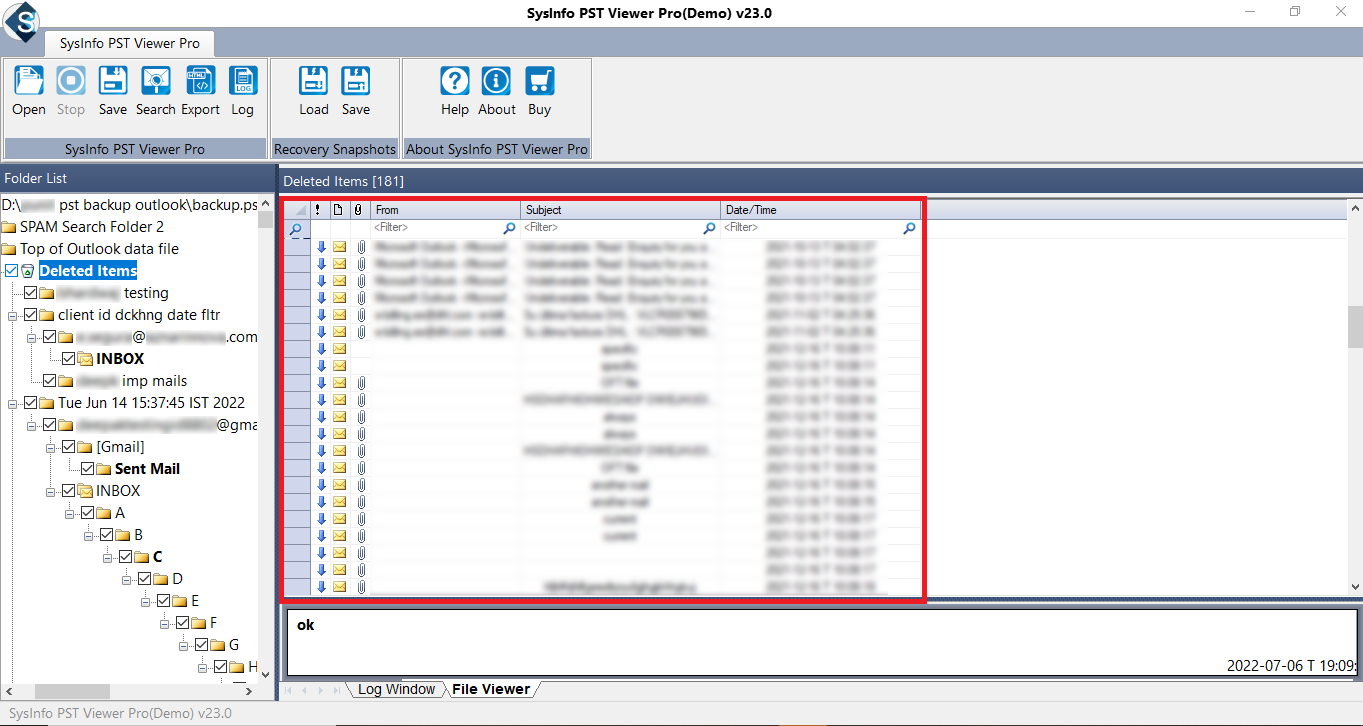Click the SysInfo logo in the title bar
This screenshot has width=1363, height=726.
click(x=20, y=20)
